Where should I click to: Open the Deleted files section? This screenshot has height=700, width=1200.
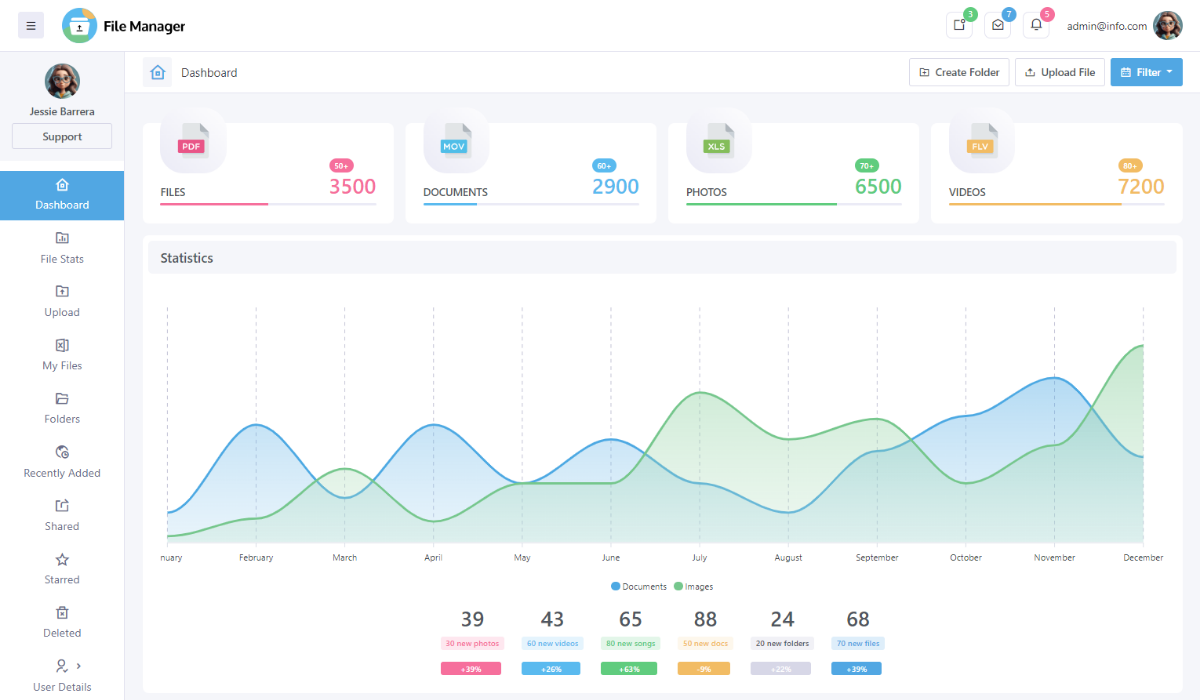pyautogui.click(x=61, y=622)
